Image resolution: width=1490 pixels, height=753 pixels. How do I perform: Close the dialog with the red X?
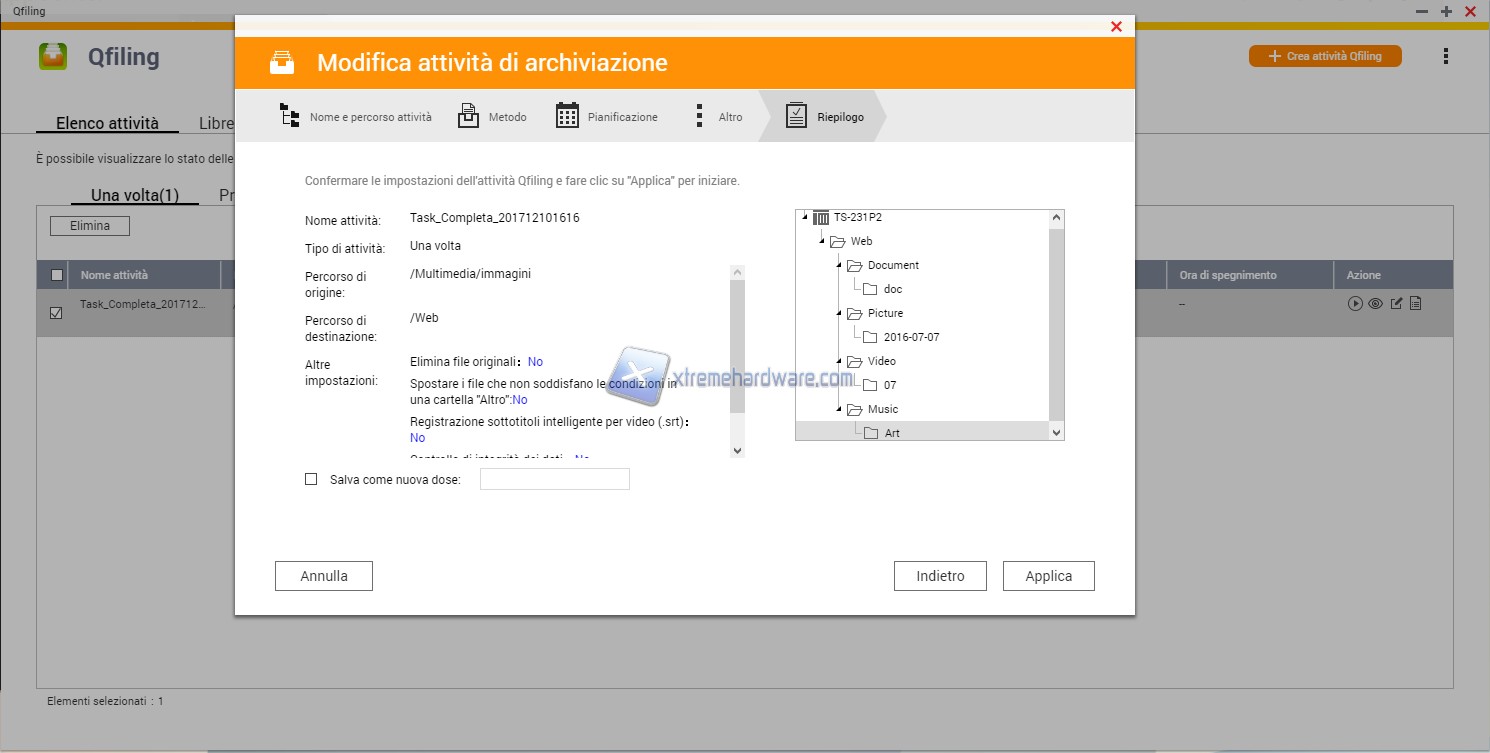1116,27
